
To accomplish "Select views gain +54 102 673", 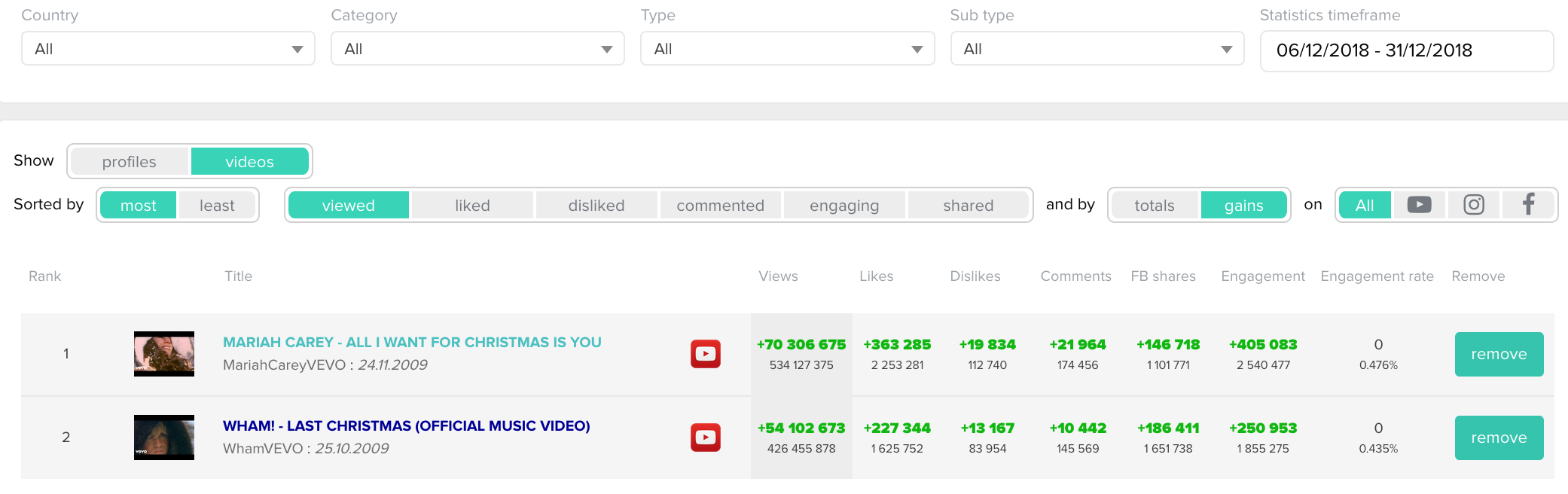I will [801, 428].
